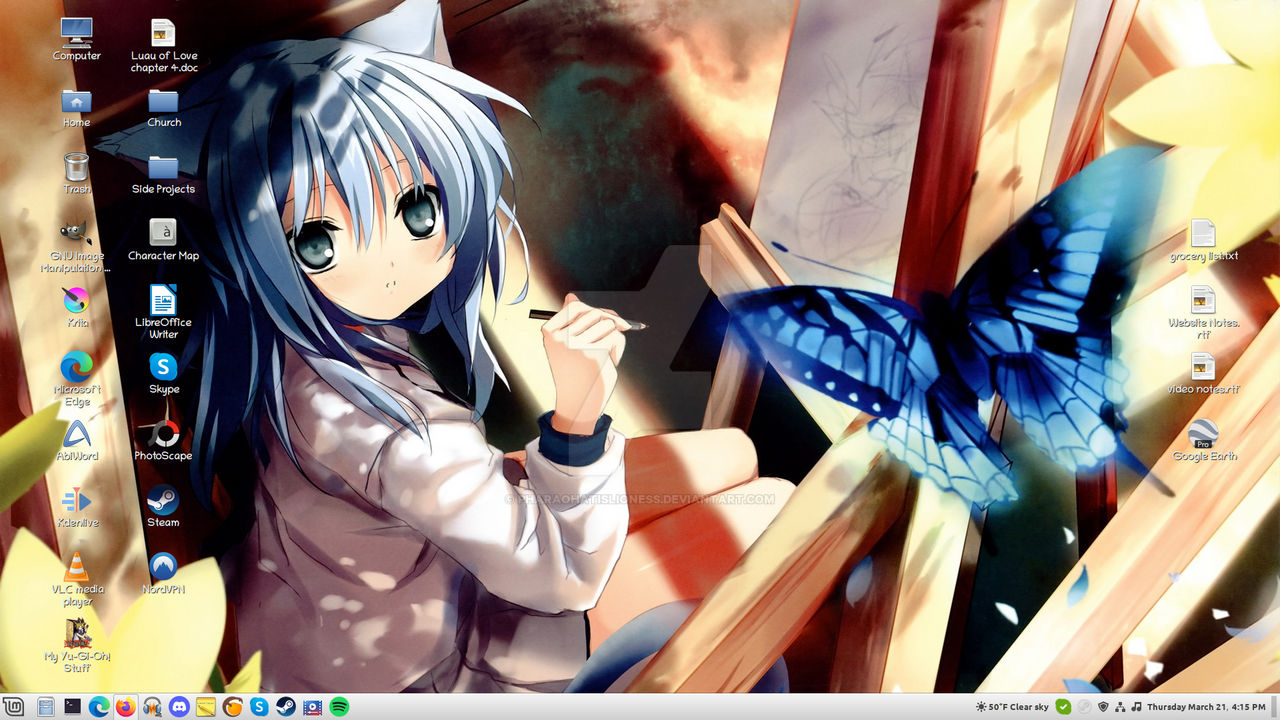Open the Linux Mint menu

pos(12,707)
